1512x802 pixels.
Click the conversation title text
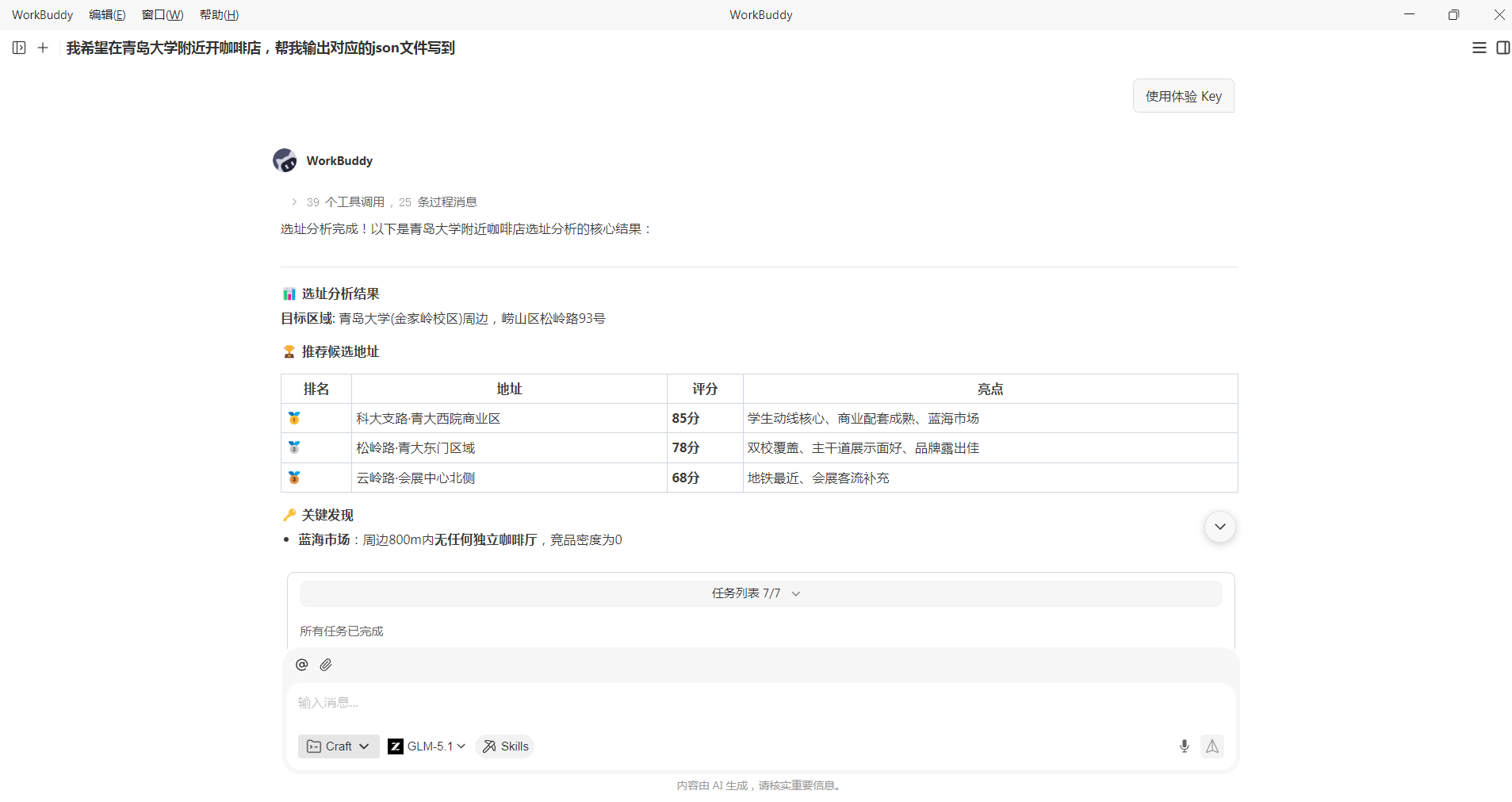[261, 48]
